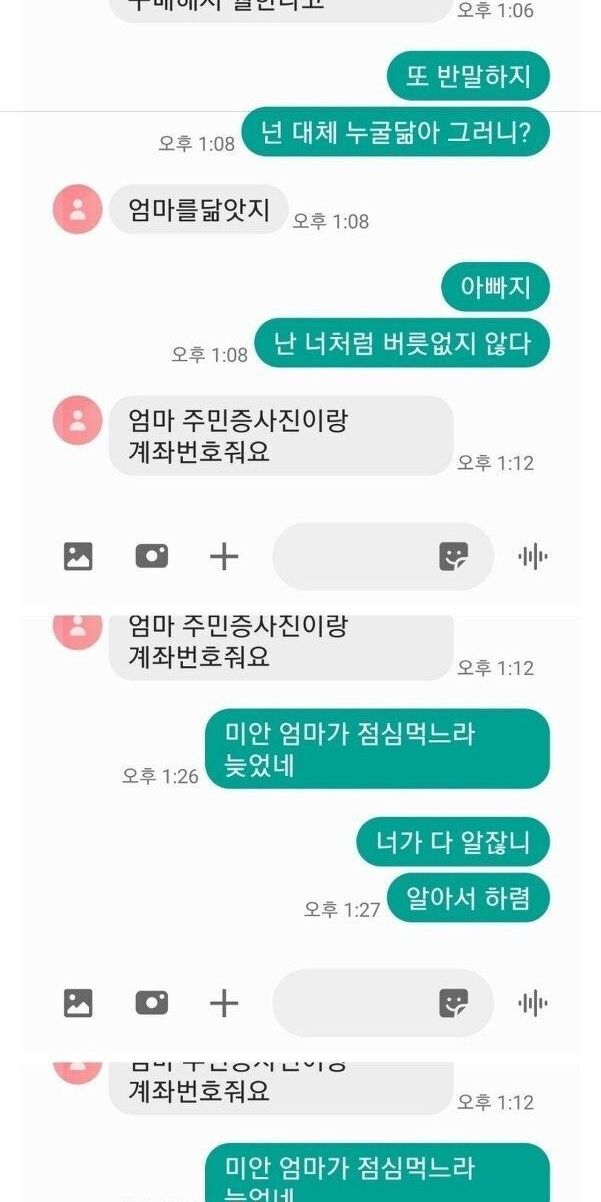Viewport: 601px width, 1202px height.
Task: Open sticker icon in input box below 계좌번호줘요
Action: [454, 557]
